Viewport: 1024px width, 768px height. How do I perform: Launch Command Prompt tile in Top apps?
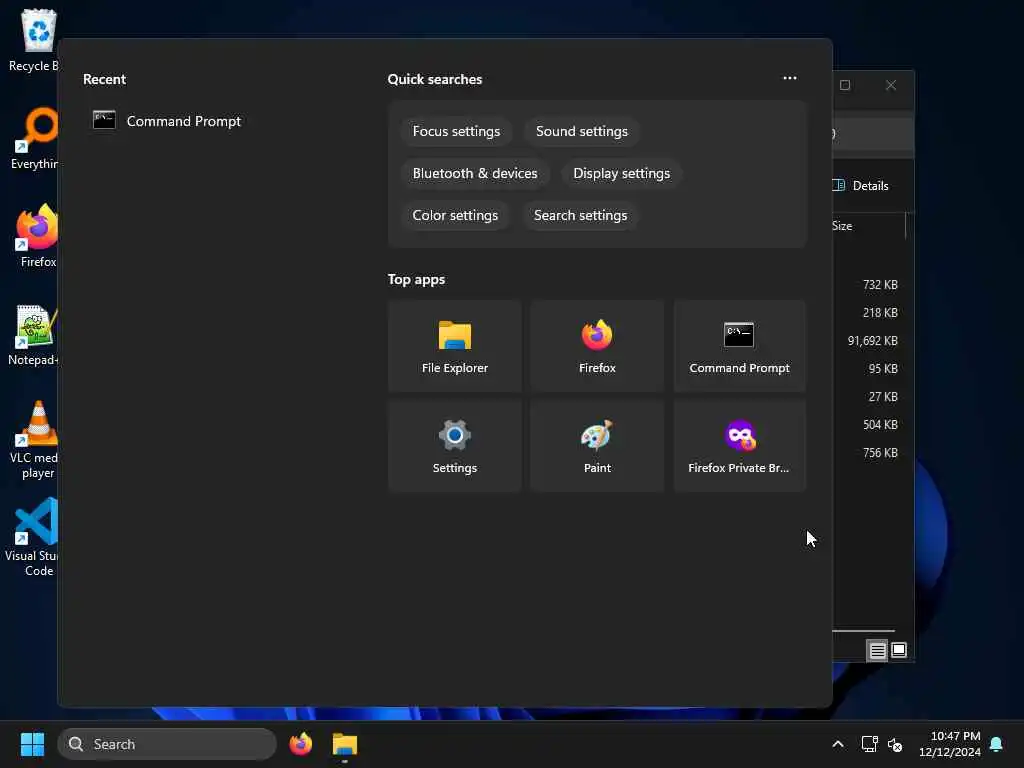tap(739, 346)
